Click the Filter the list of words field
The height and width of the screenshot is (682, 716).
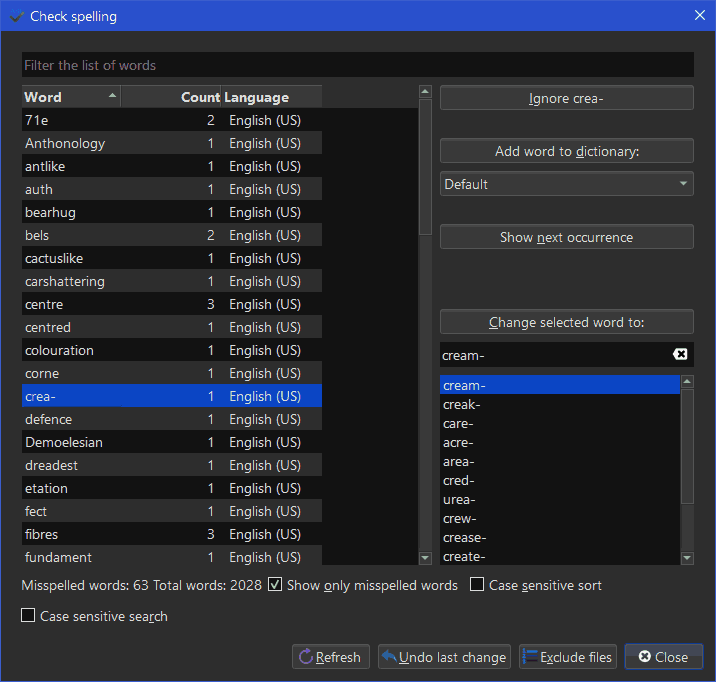[358, 65]
